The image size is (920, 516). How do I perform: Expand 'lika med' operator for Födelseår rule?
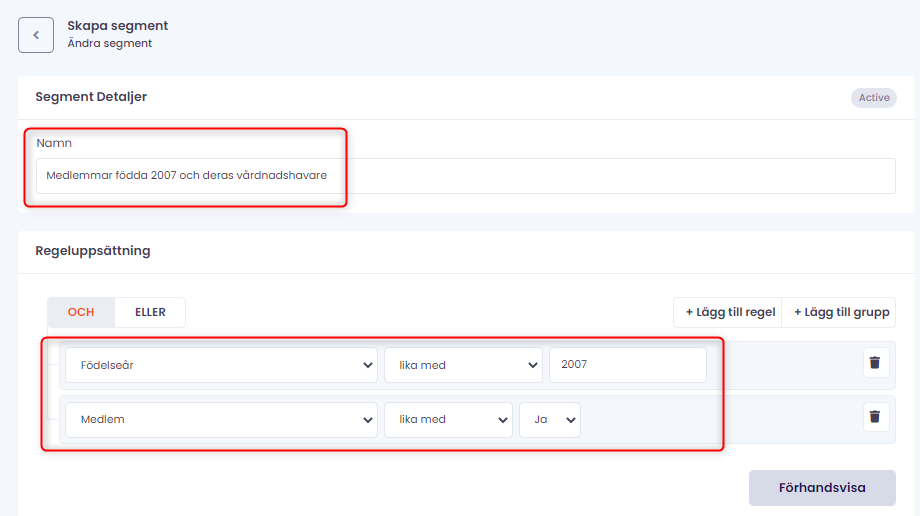[x=463, y=365]
